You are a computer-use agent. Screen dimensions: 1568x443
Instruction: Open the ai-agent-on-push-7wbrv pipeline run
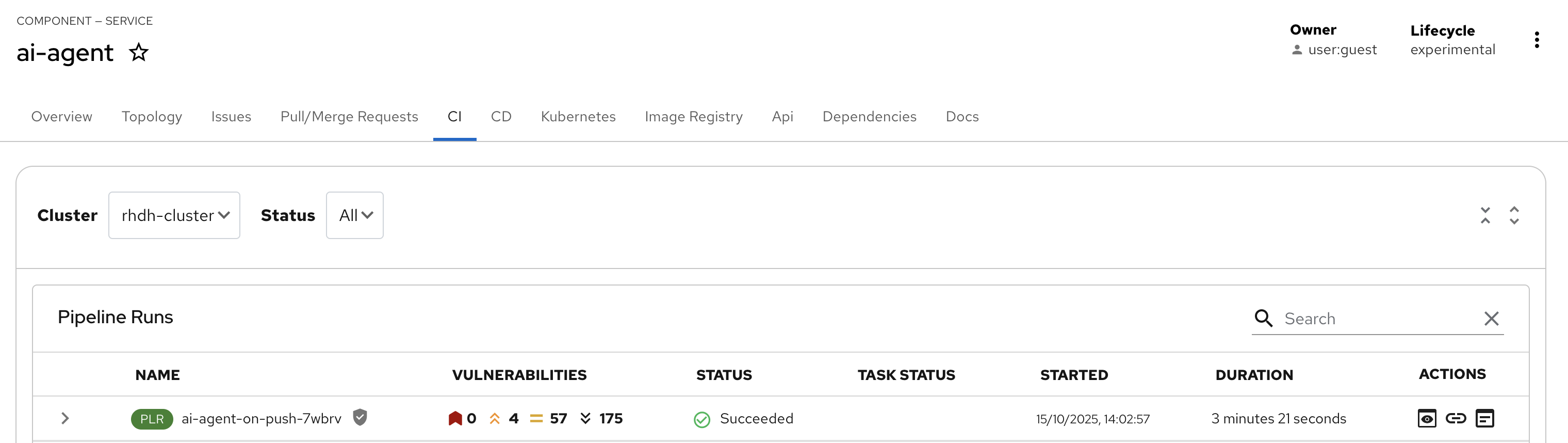(261, 419)
